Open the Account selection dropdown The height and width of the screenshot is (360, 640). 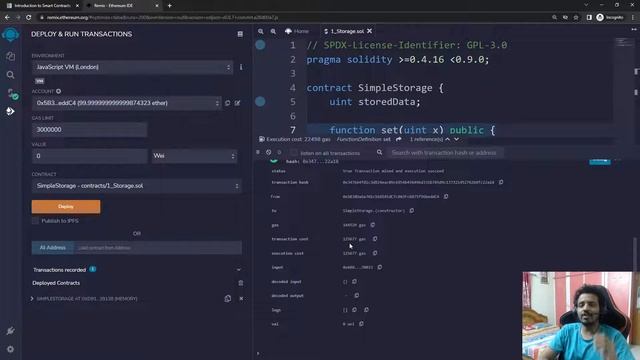point(126,103)
